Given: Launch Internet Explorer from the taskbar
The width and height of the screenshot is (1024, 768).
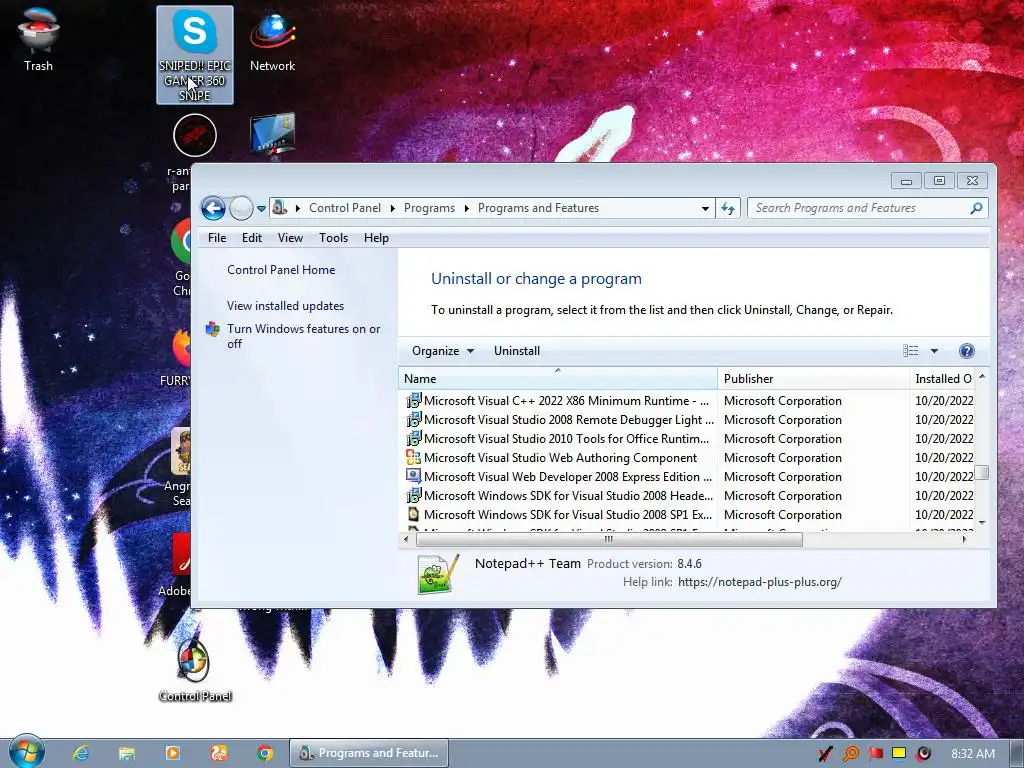Looking at the screenshot, I should [80, 753].
